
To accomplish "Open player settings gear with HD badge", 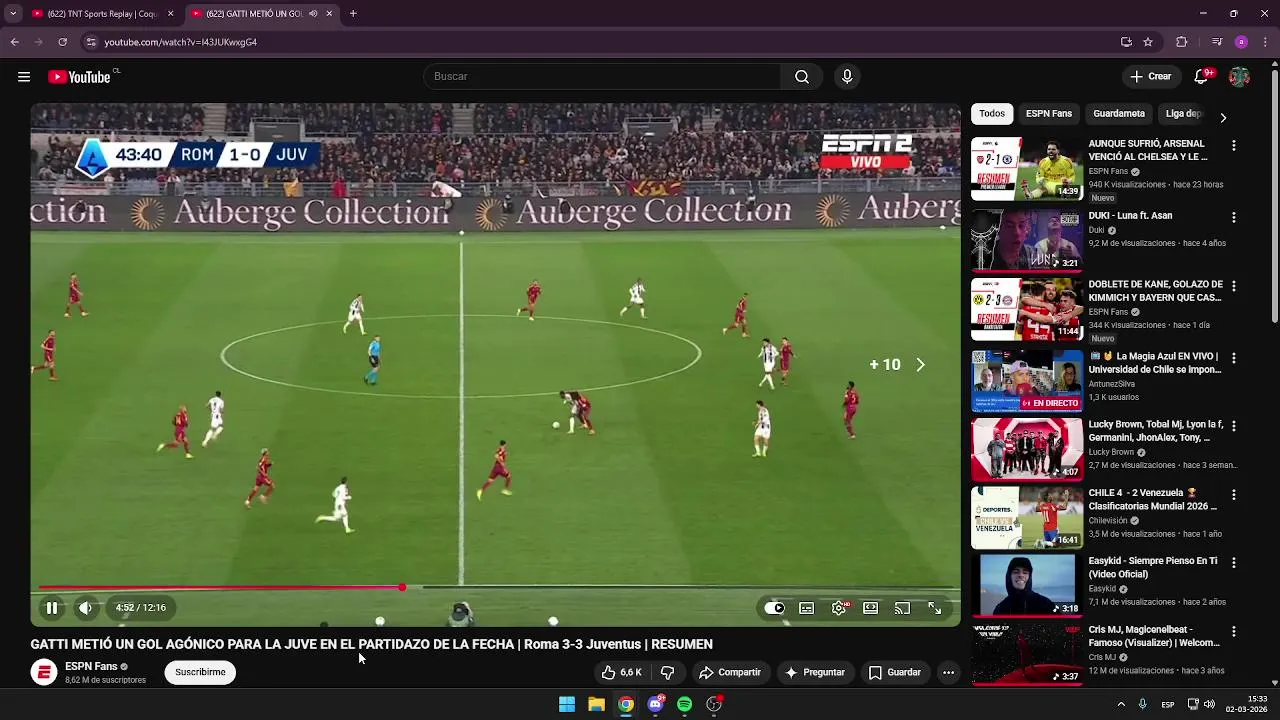I will (839, 608).
